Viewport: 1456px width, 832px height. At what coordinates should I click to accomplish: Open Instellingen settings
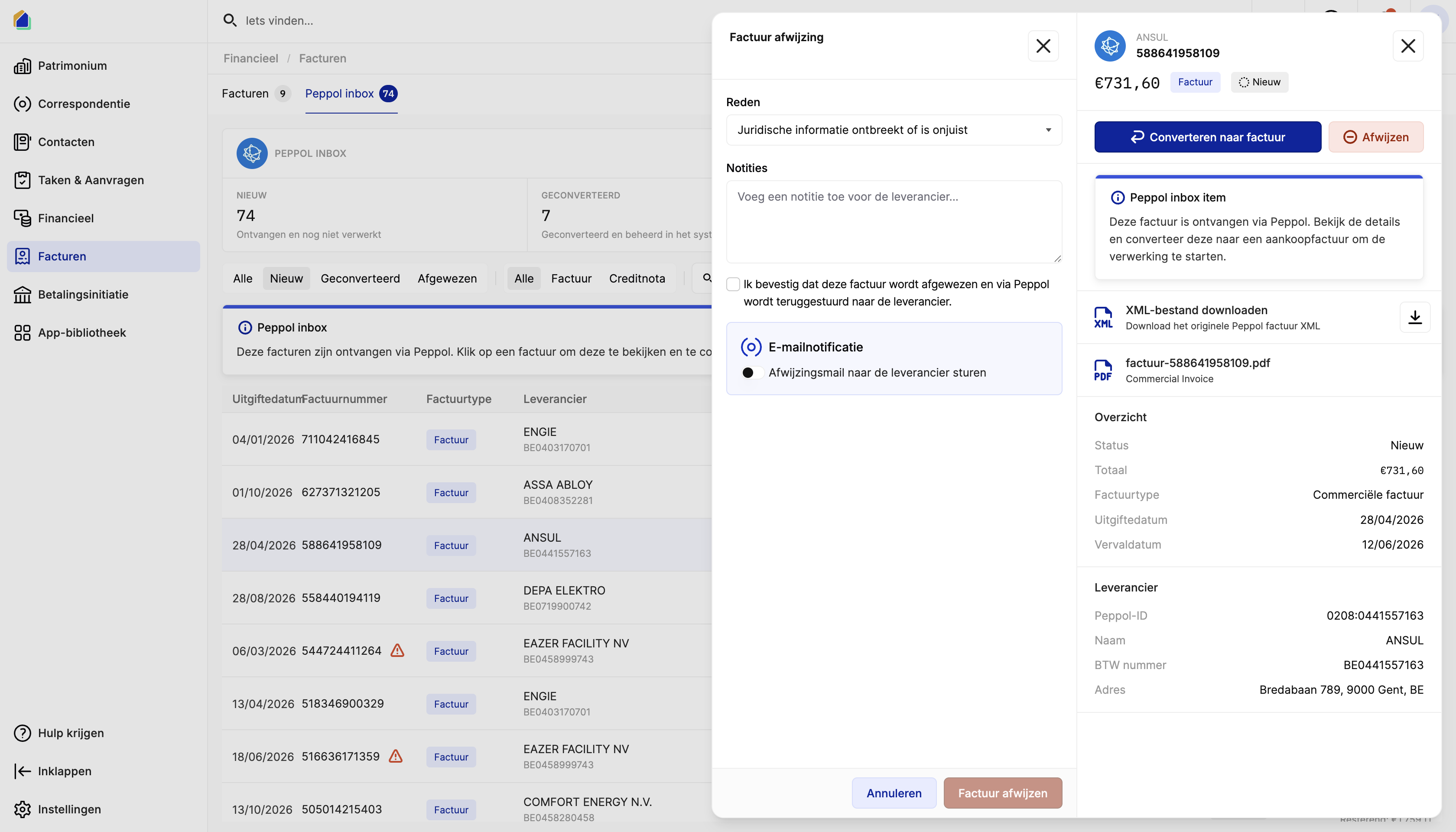click(x=104, y=809)
